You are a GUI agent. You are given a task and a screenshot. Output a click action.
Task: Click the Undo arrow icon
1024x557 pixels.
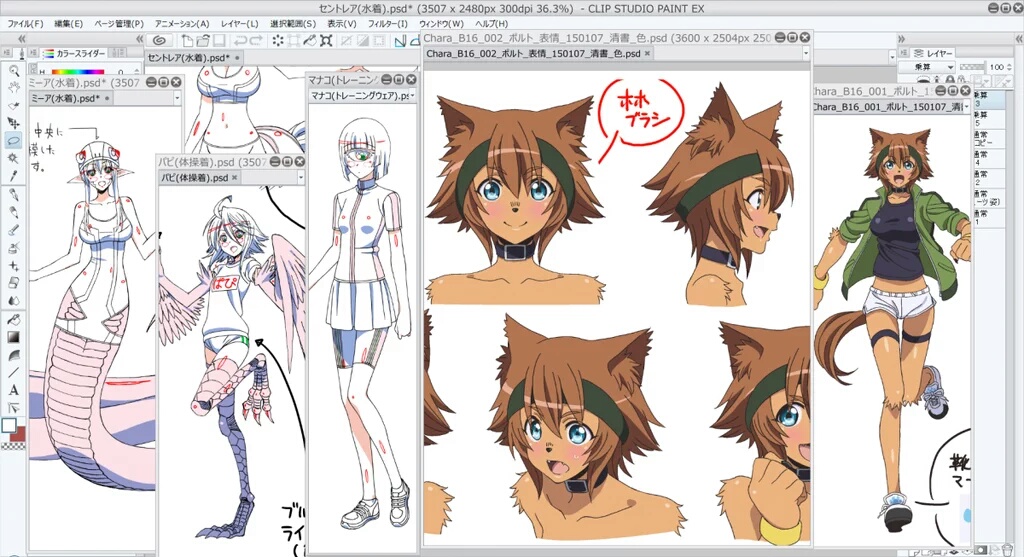point(241,40)
